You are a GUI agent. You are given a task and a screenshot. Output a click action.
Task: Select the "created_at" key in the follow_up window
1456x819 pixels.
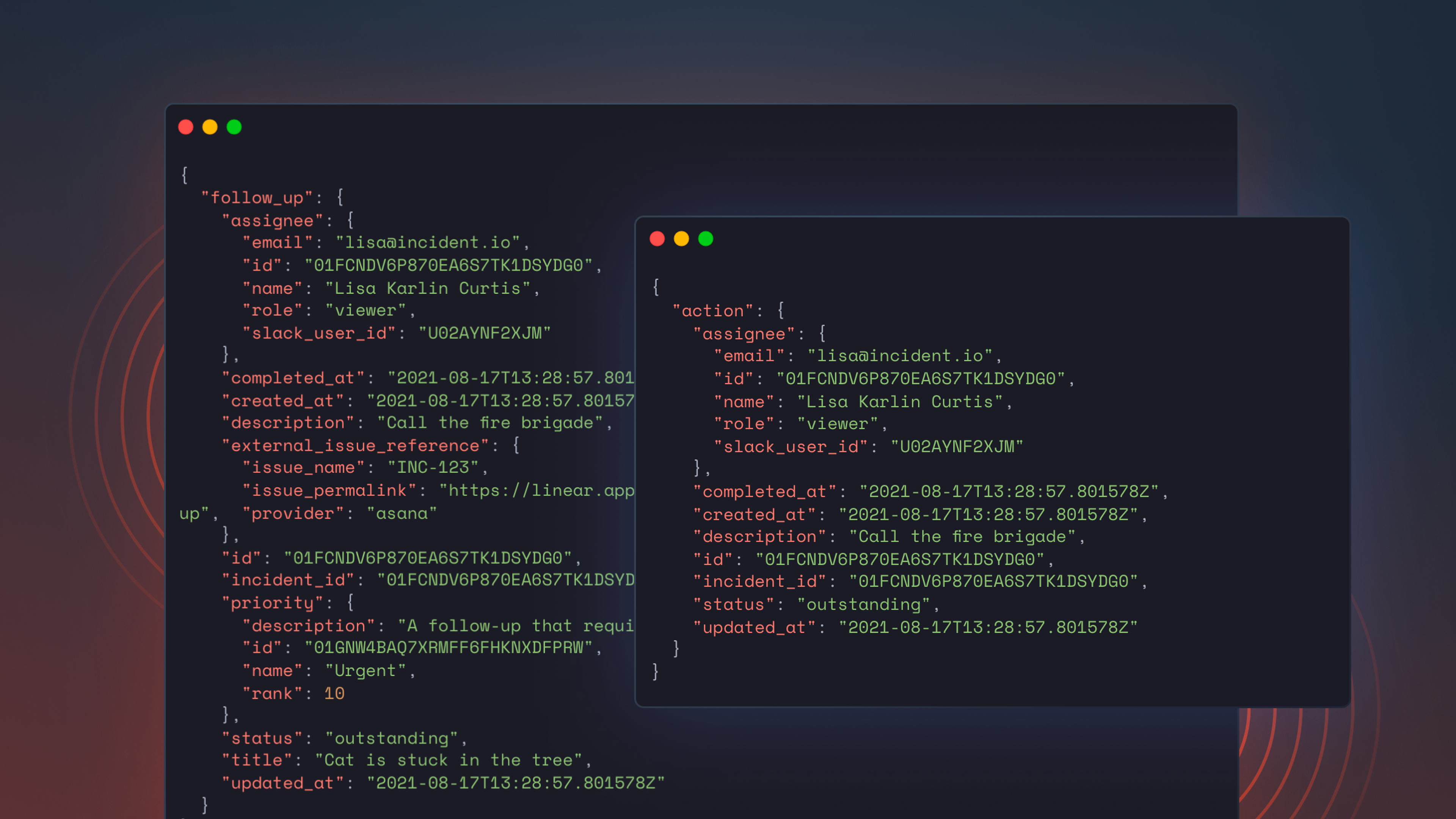point(282,401)
